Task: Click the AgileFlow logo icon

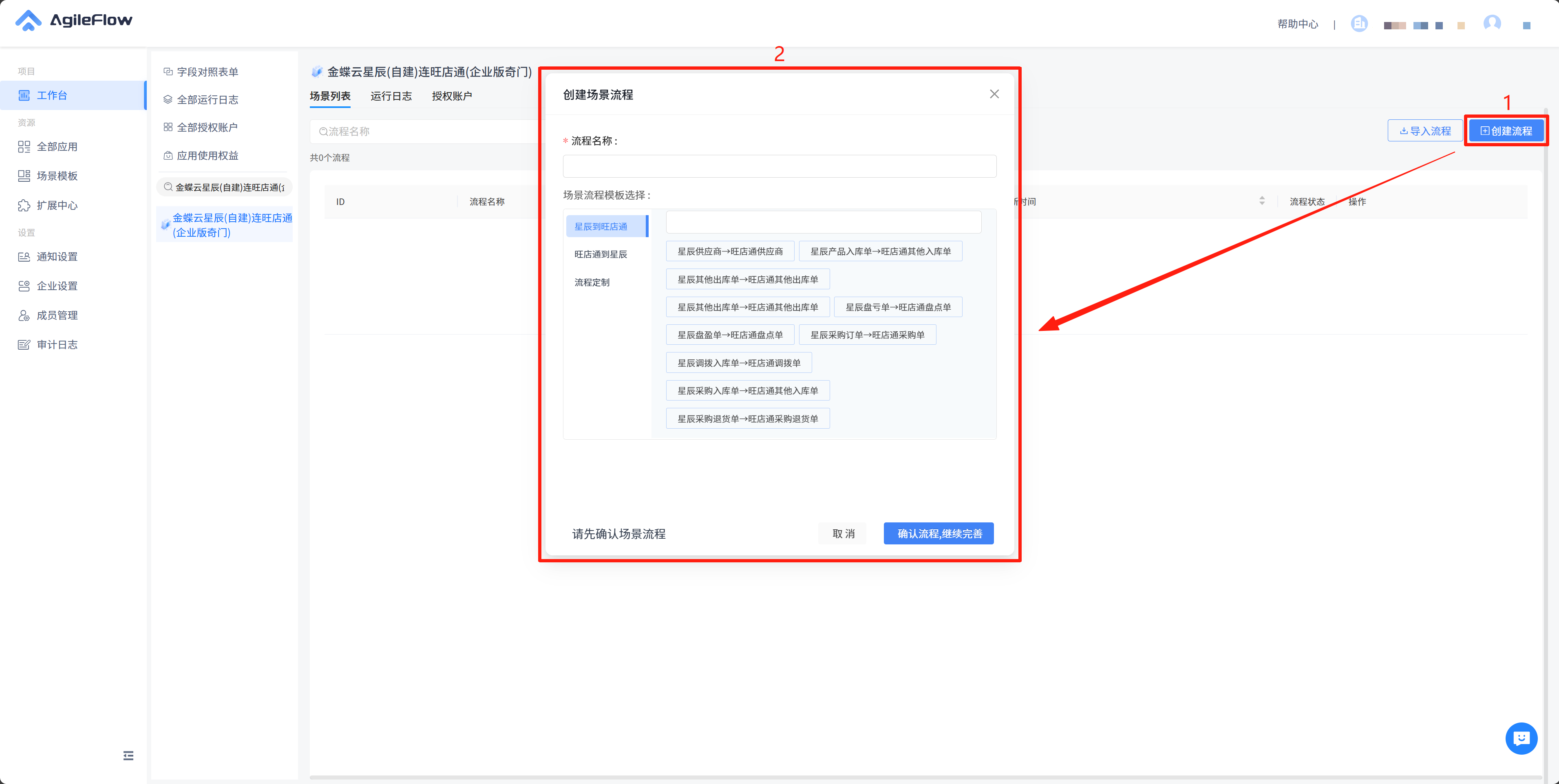Action: pos(28,20)
